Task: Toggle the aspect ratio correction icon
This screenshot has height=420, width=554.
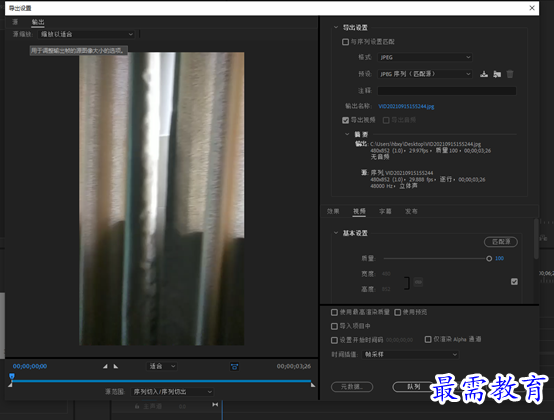Action: [234, 367]
